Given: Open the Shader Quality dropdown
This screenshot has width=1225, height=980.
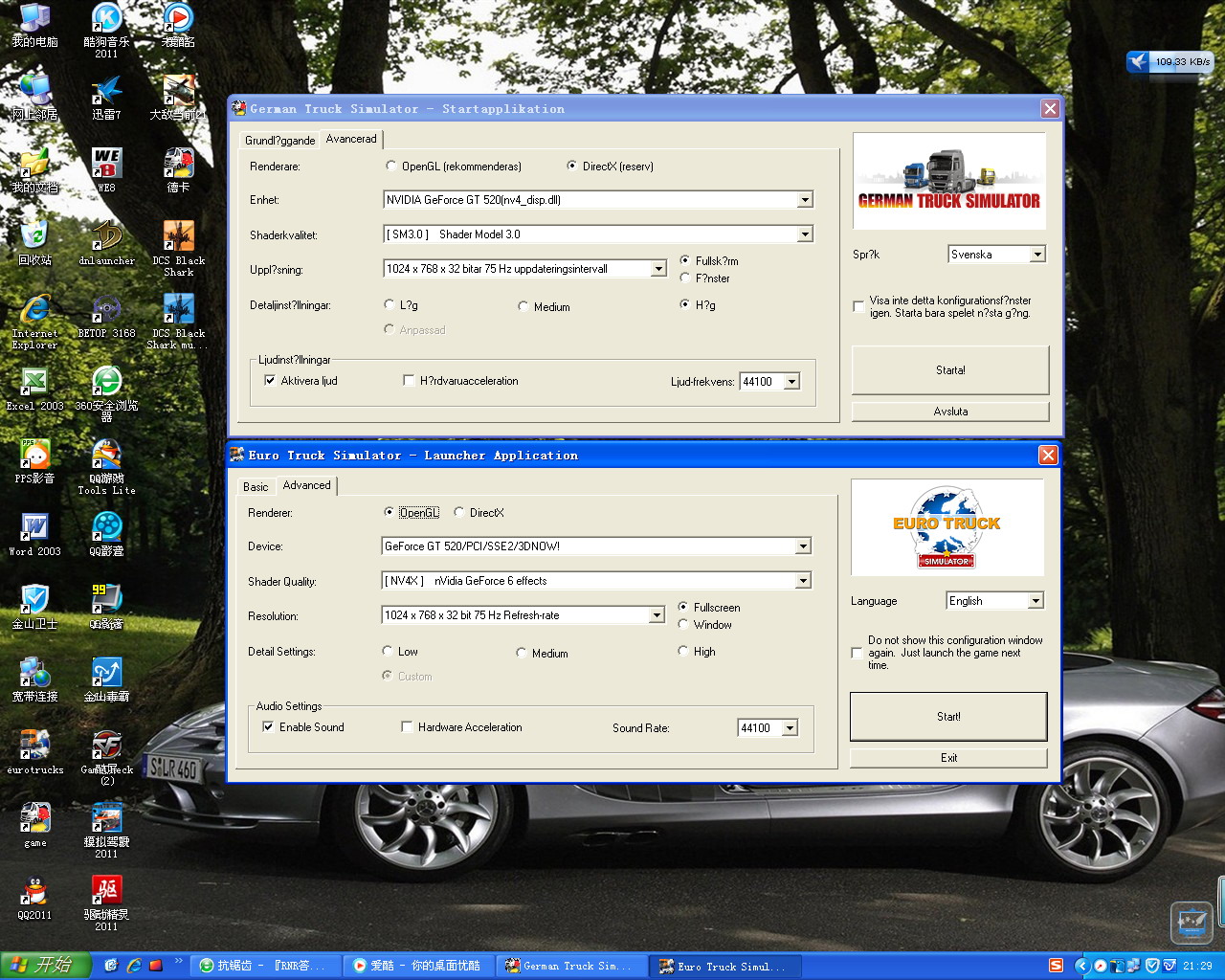Looking at the screenshot, I should coord(803,581).
